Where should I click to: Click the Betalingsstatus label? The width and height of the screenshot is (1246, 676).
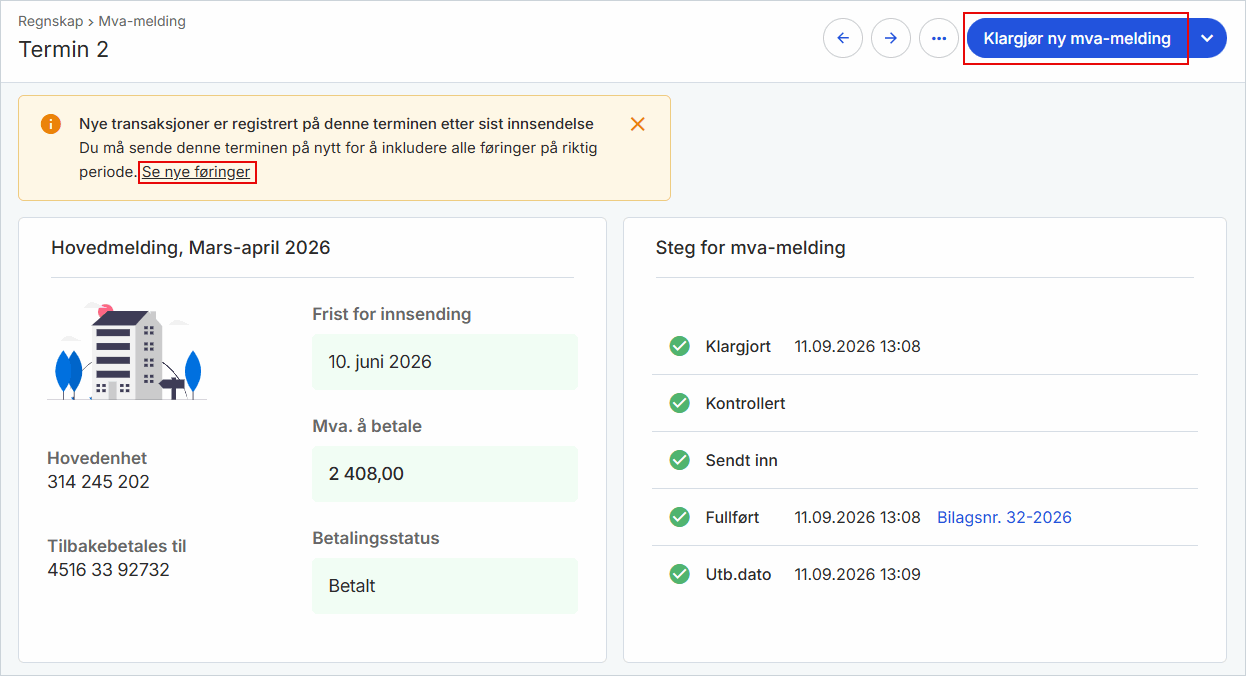[376, 538]
